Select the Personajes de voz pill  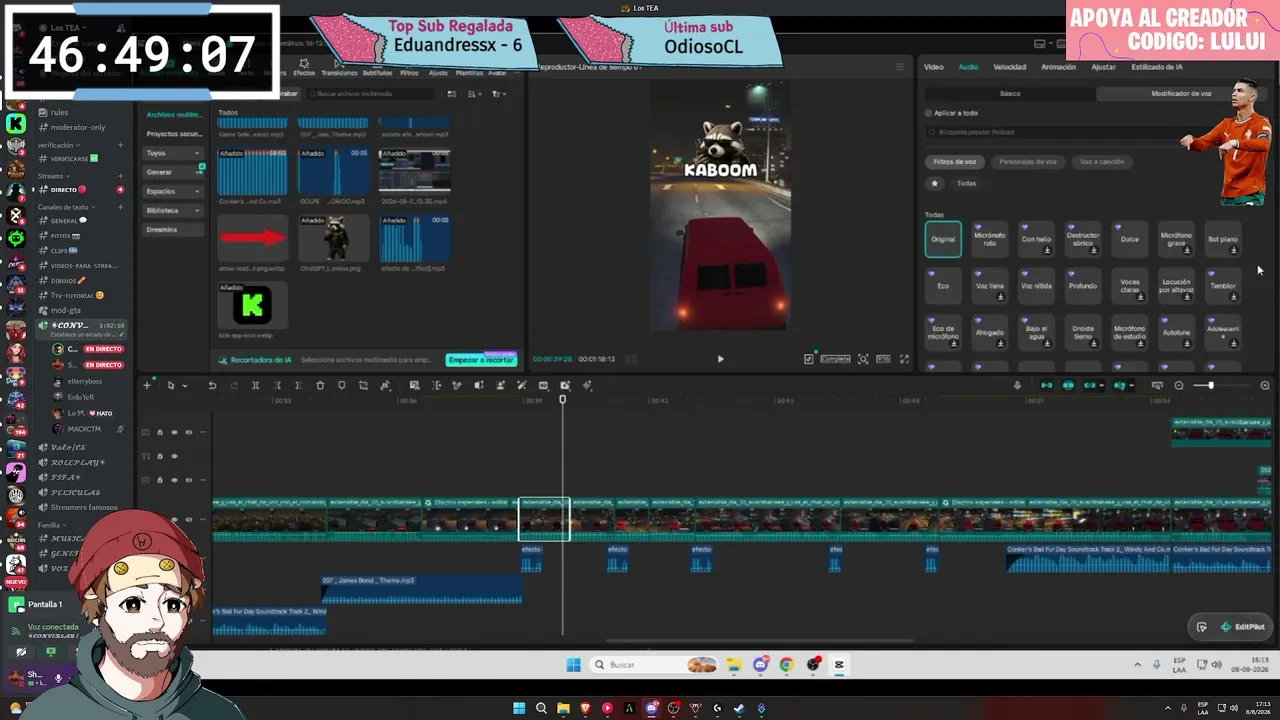(1028, 162)
